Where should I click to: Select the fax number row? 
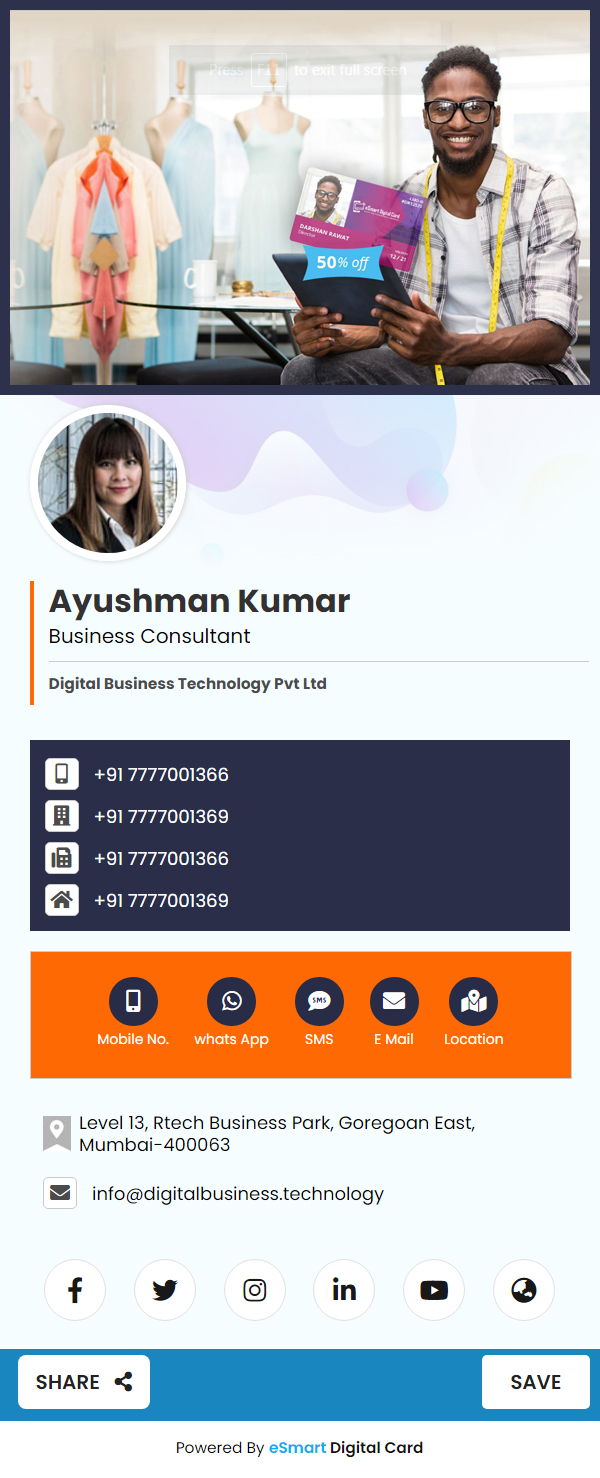[x=300, y=858]
